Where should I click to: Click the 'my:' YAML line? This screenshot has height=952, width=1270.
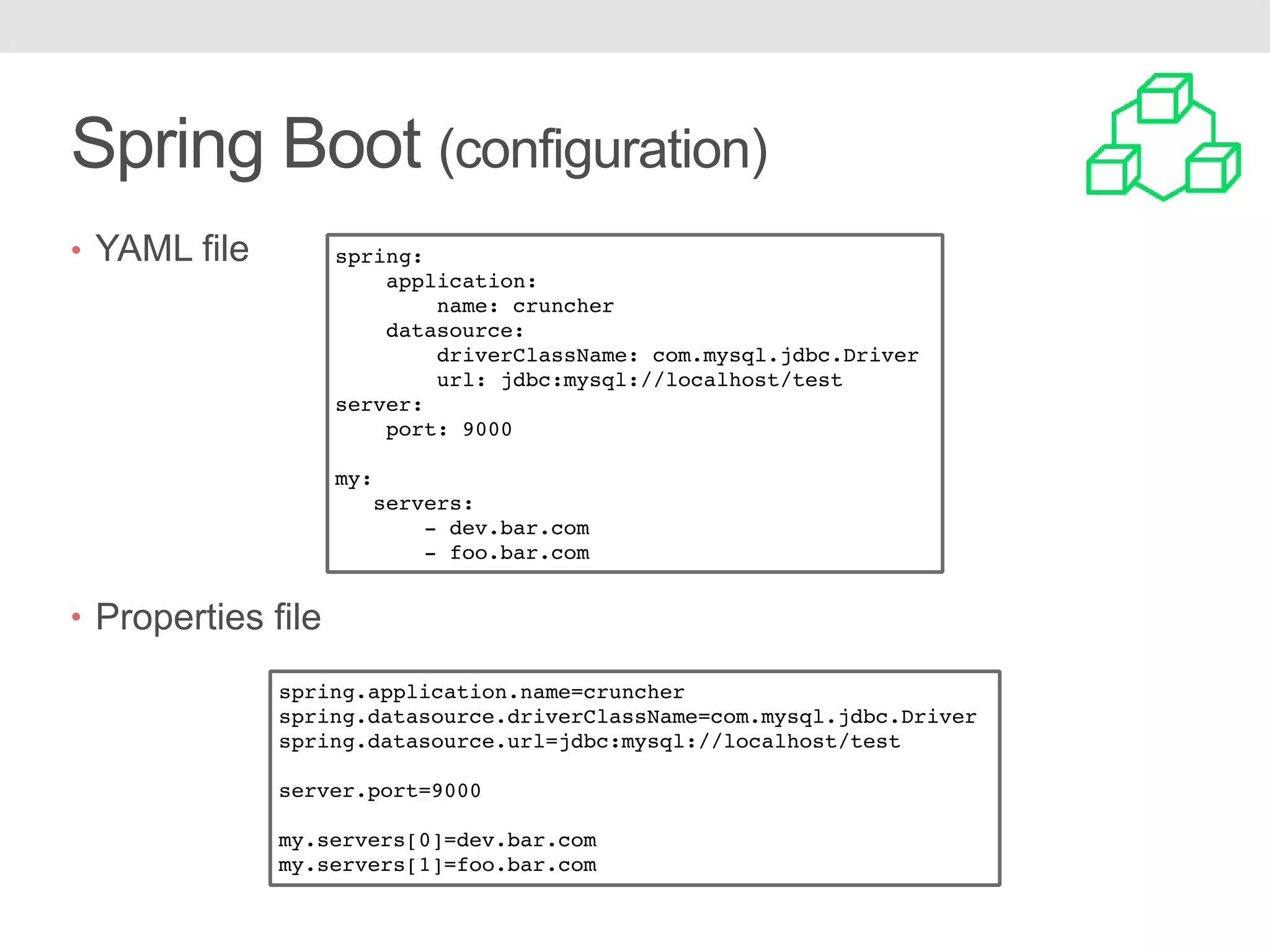[353, 480]
